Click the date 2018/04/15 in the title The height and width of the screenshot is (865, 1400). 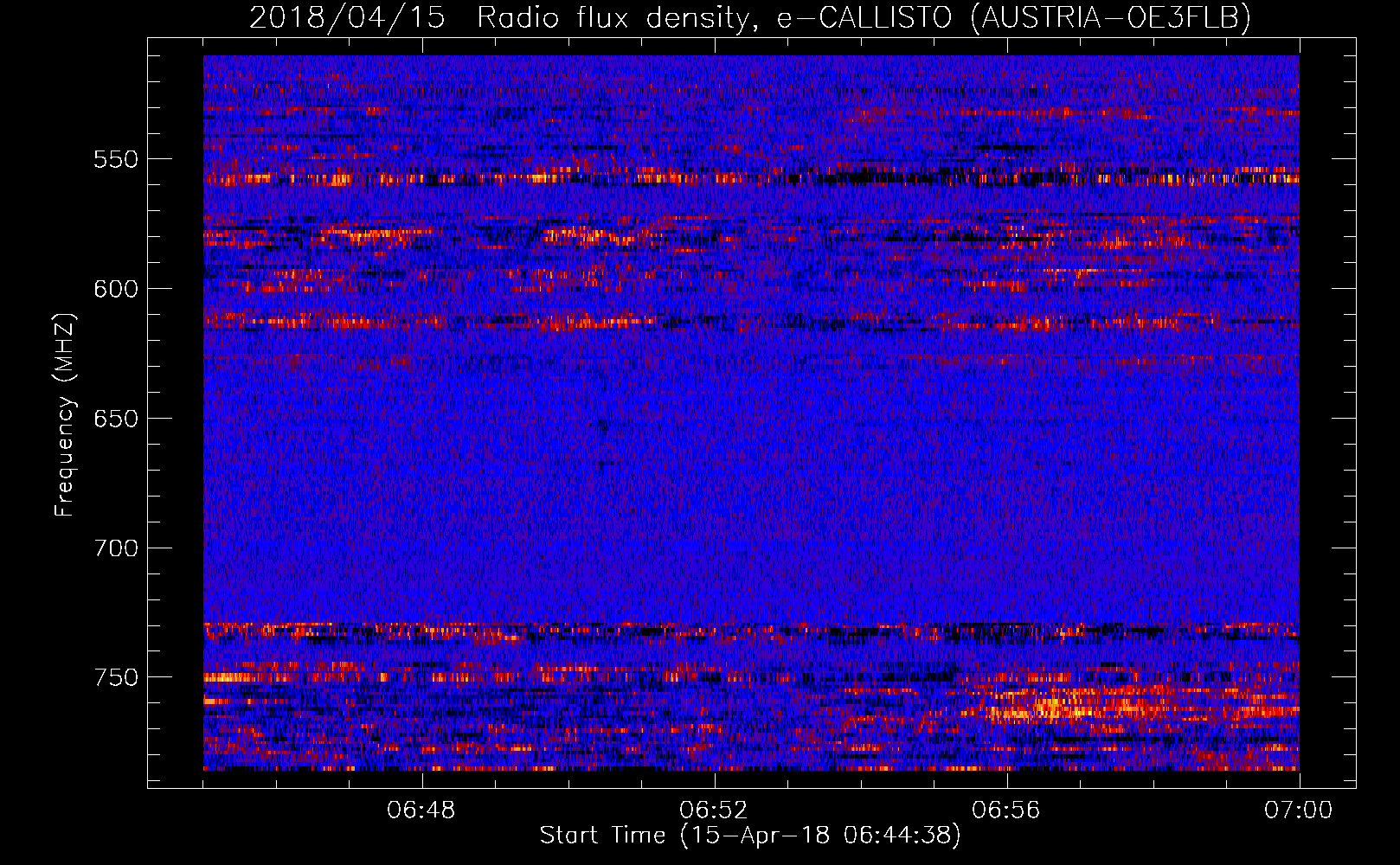347,17
